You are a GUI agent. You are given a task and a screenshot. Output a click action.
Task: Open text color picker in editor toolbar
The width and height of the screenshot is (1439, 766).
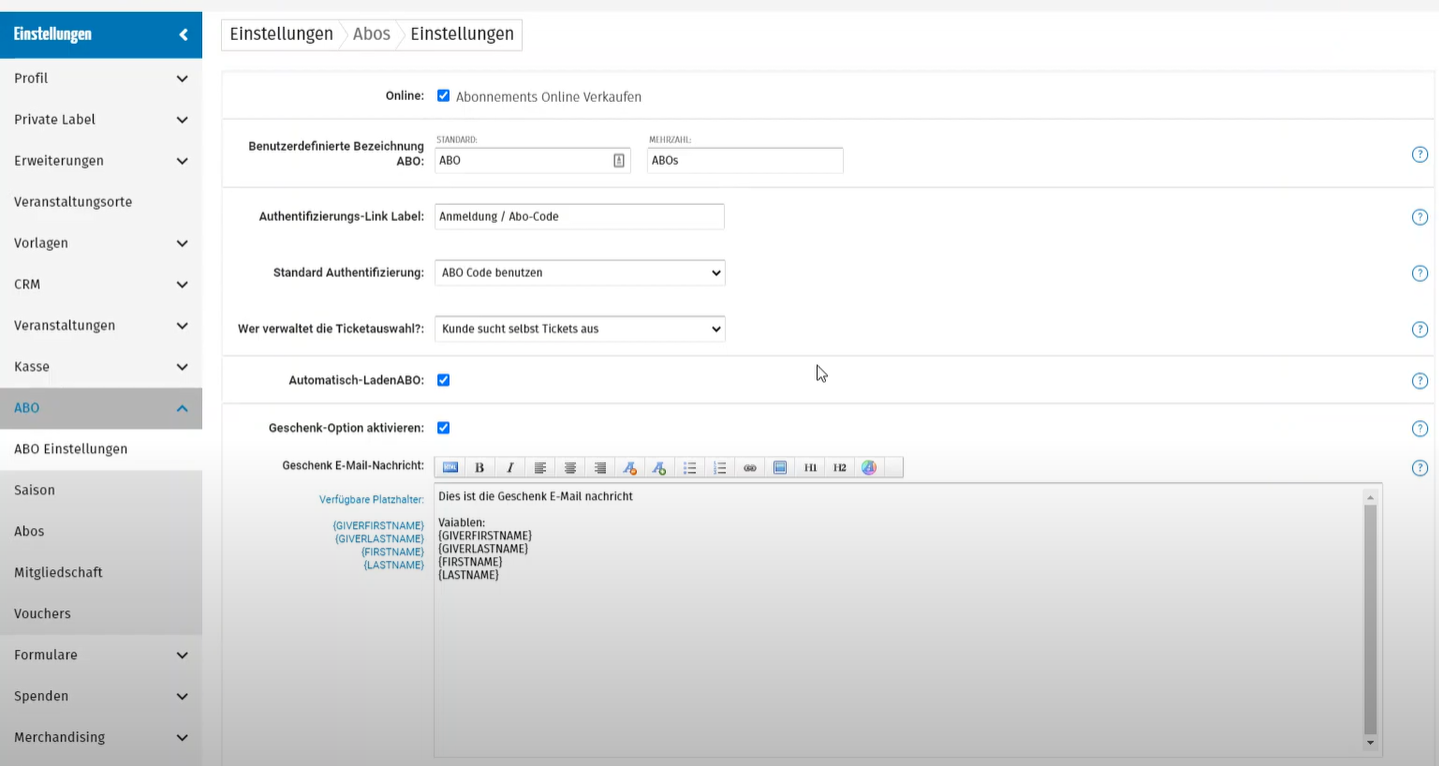(869, 468)
